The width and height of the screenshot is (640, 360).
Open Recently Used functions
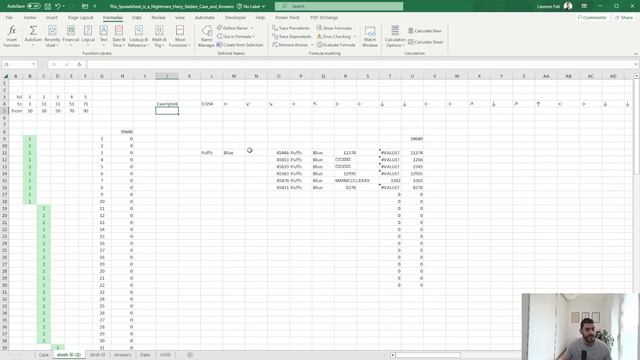[52, 36]
